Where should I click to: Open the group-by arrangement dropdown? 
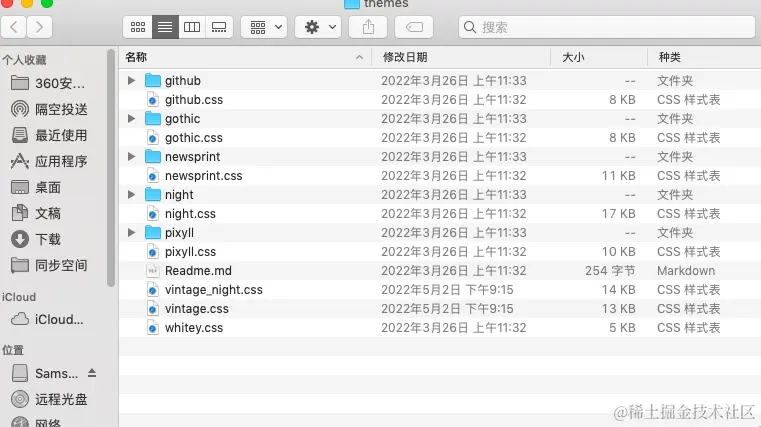[265, 27]
